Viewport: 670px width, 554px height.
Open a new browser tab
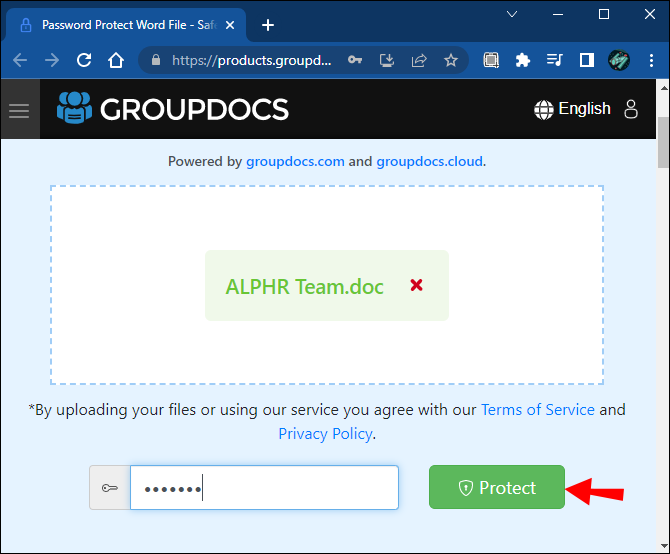(x=268, y=25)
